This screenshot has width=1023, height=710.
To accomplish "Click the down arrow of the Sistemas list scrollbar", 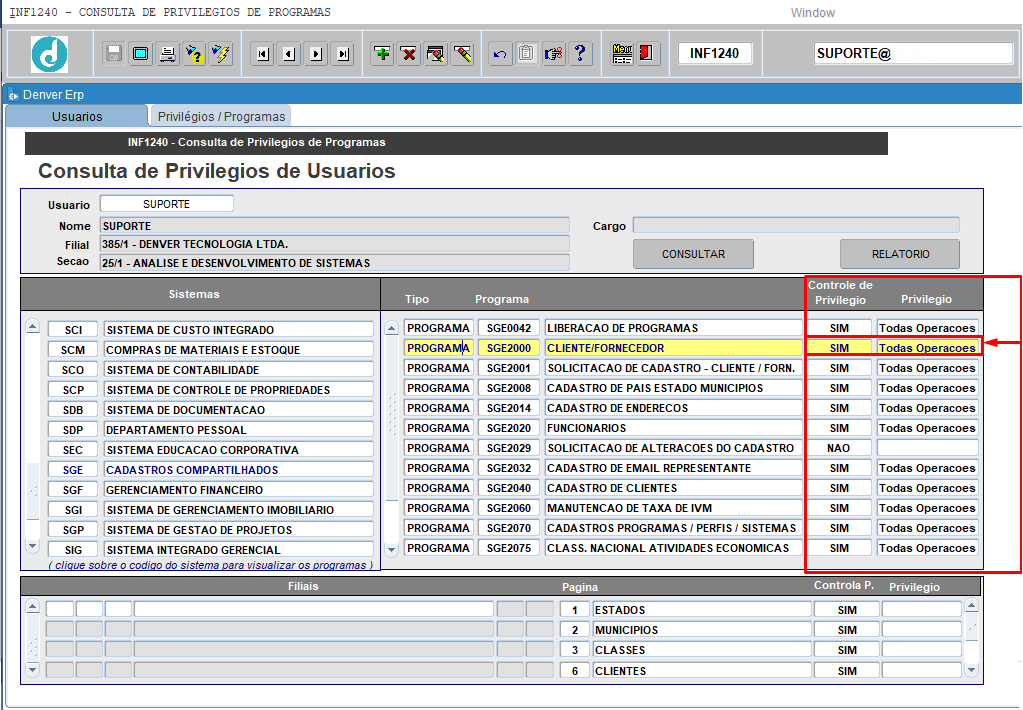I will tap(33, 545).
